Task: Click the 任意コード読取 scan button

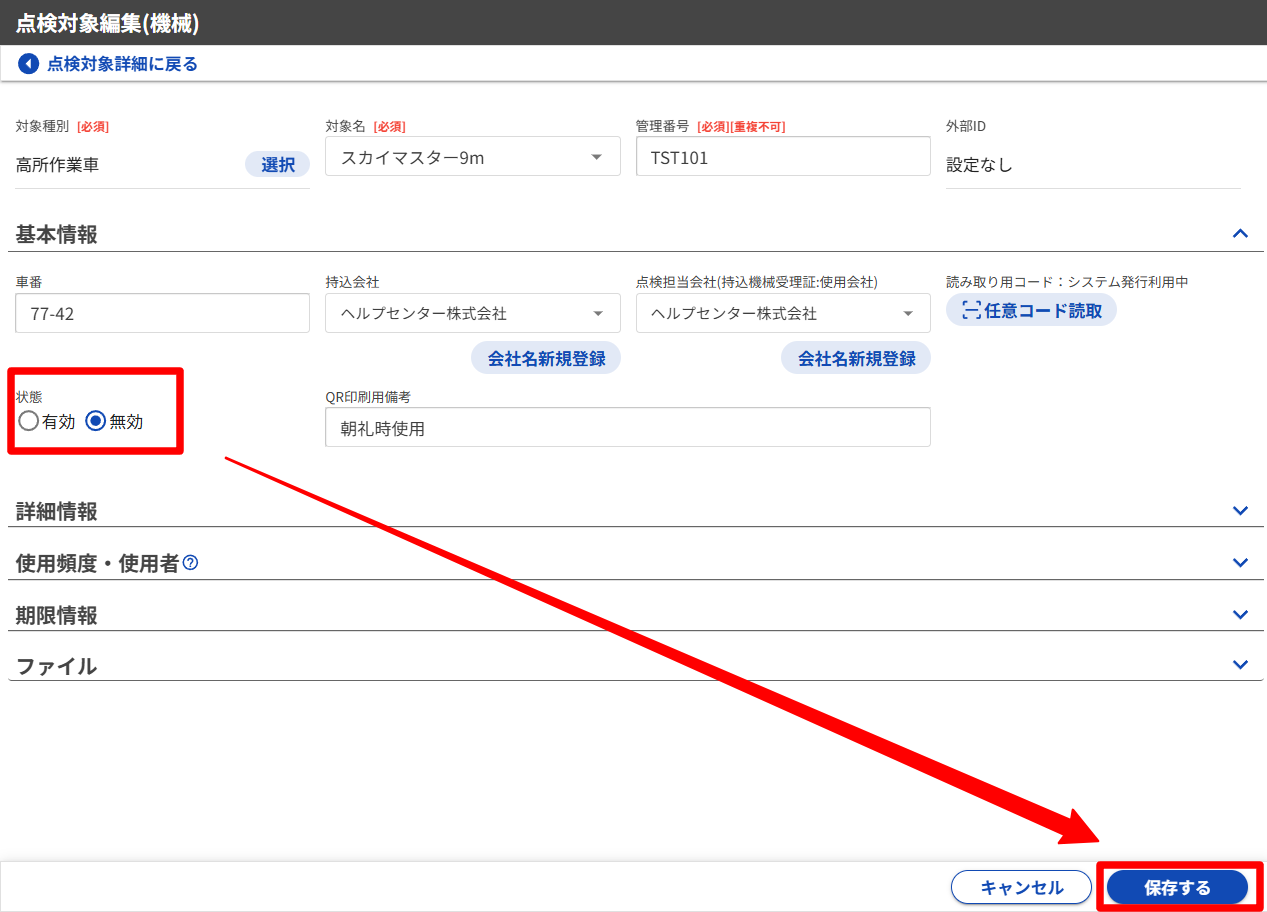Action: click(1031, 311)
